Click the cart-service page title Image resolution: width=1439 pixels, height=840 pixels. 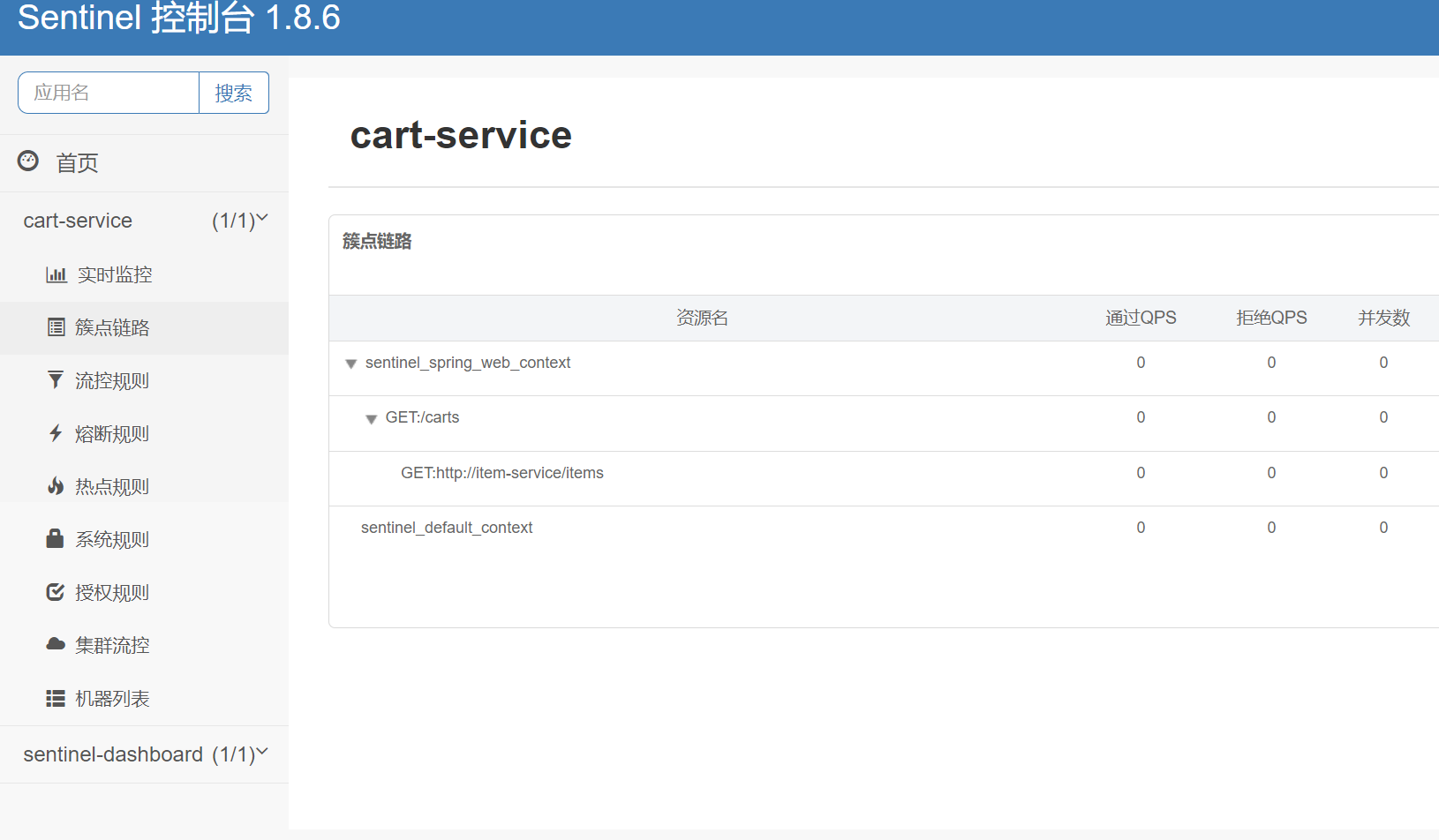click(461, 135)
